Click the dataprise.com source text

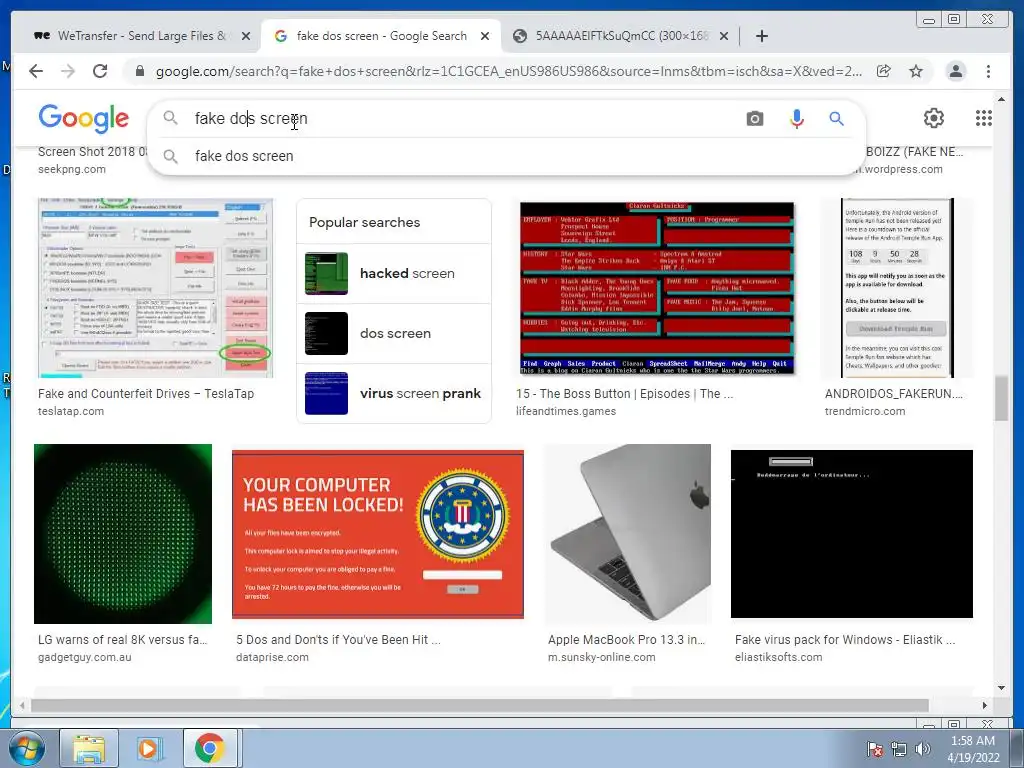pyautogui.click(x=272, y=658)
